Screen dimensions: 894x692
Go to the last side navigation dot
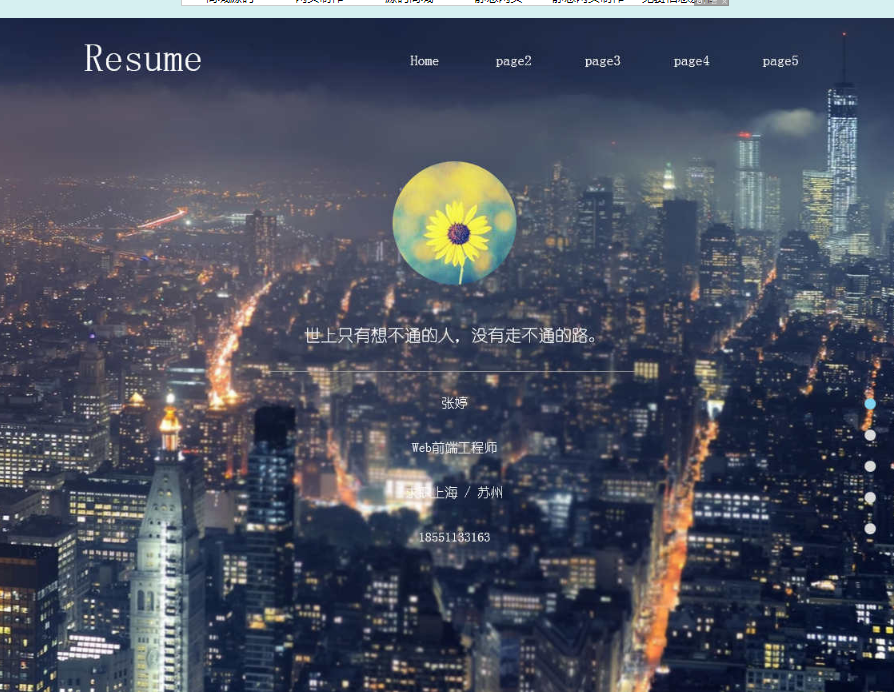[x=870, y=528]
